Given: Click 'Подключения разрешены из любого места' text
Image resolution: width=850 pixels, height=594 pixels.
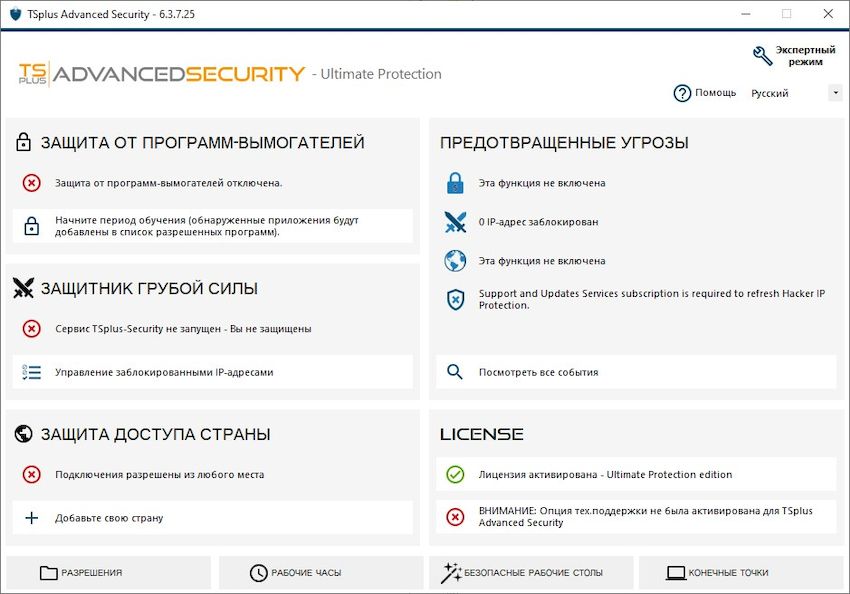Looking at the screenshot, I should click(159, 474).
